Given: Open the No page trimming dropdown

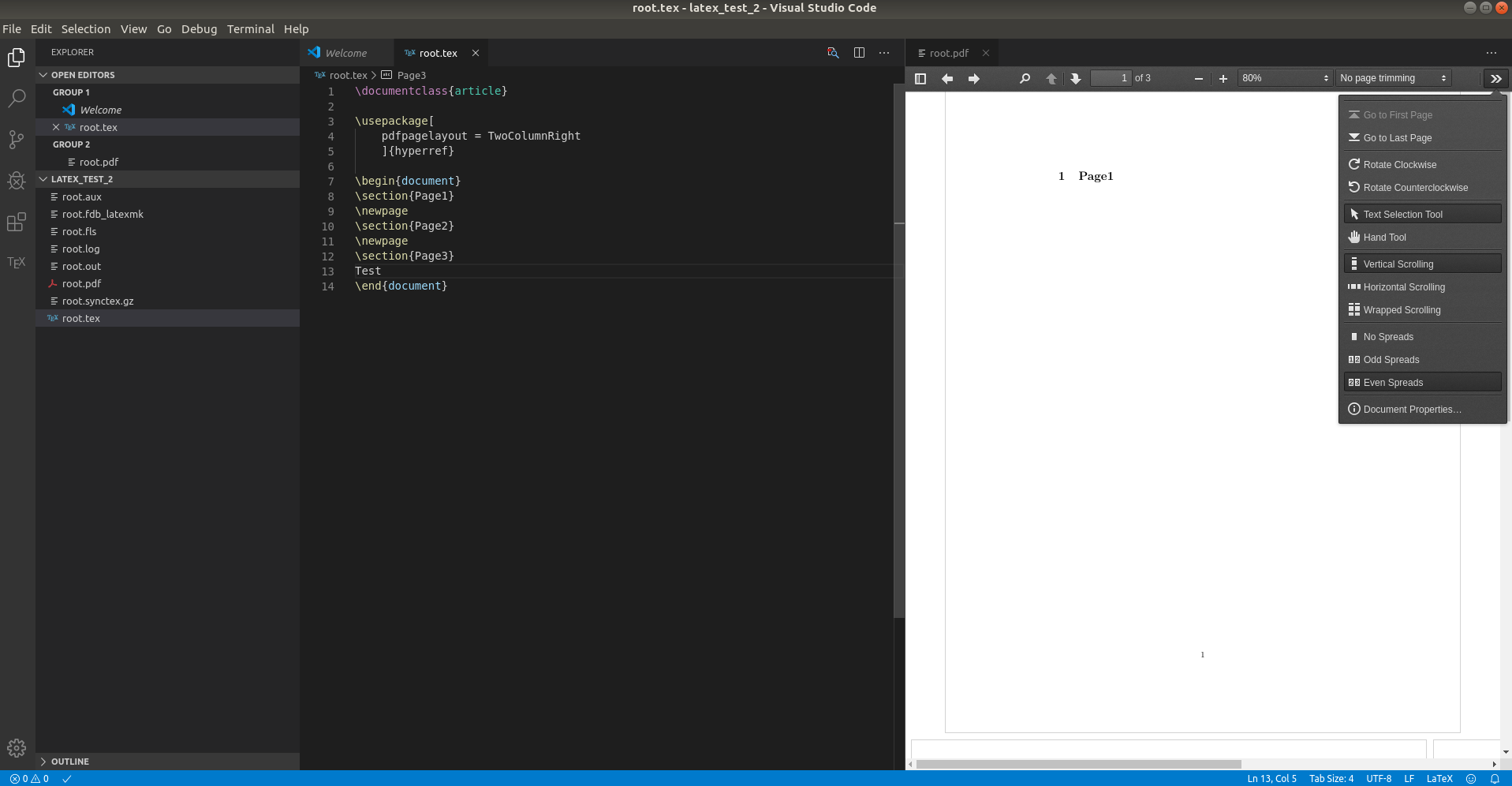Looking at the screenshot, I should [1391, 77].
